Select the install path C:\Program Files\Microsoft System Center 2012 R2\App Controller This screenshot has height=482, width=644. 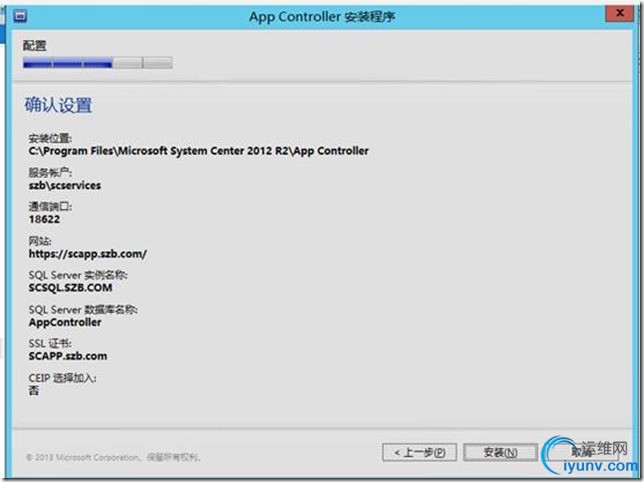coord(199,151)
